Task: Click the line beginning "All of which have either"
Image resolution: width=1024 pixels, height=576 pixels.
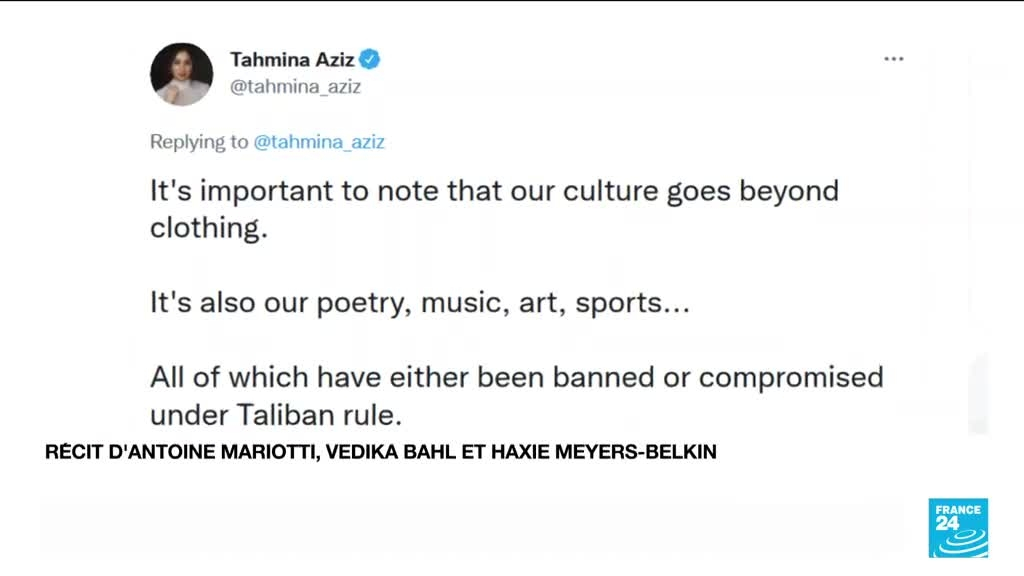Action: [x=516, y=378]
